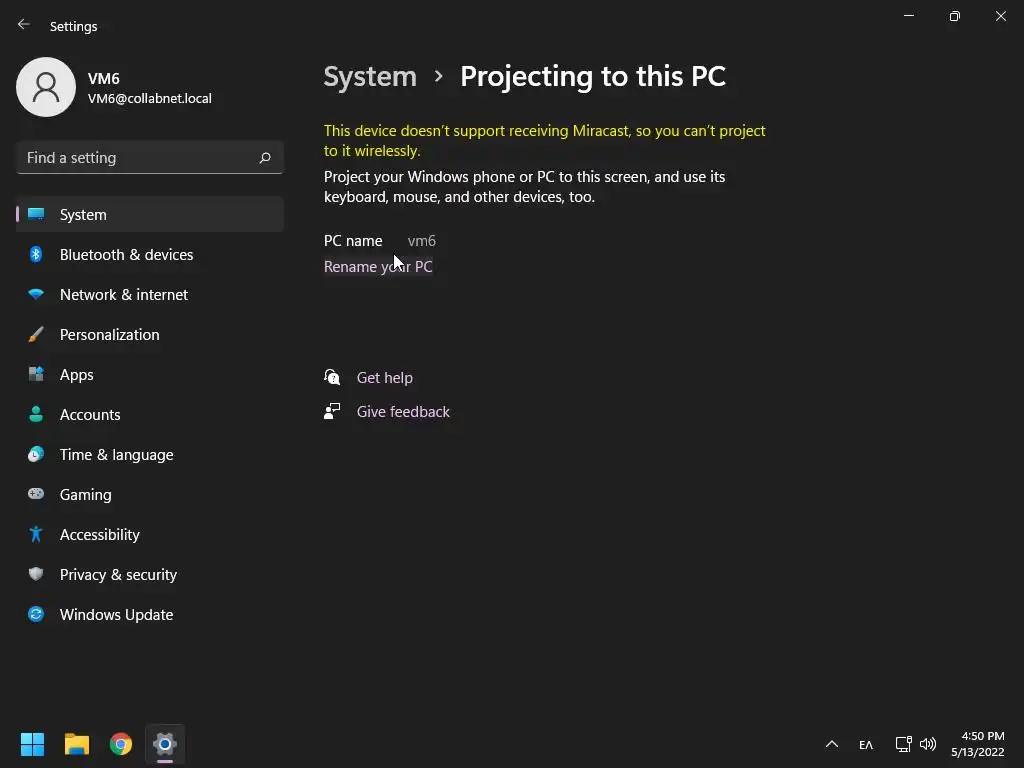
Task: Click the Gaming controller icon
Action: click(x=36, y=495)
